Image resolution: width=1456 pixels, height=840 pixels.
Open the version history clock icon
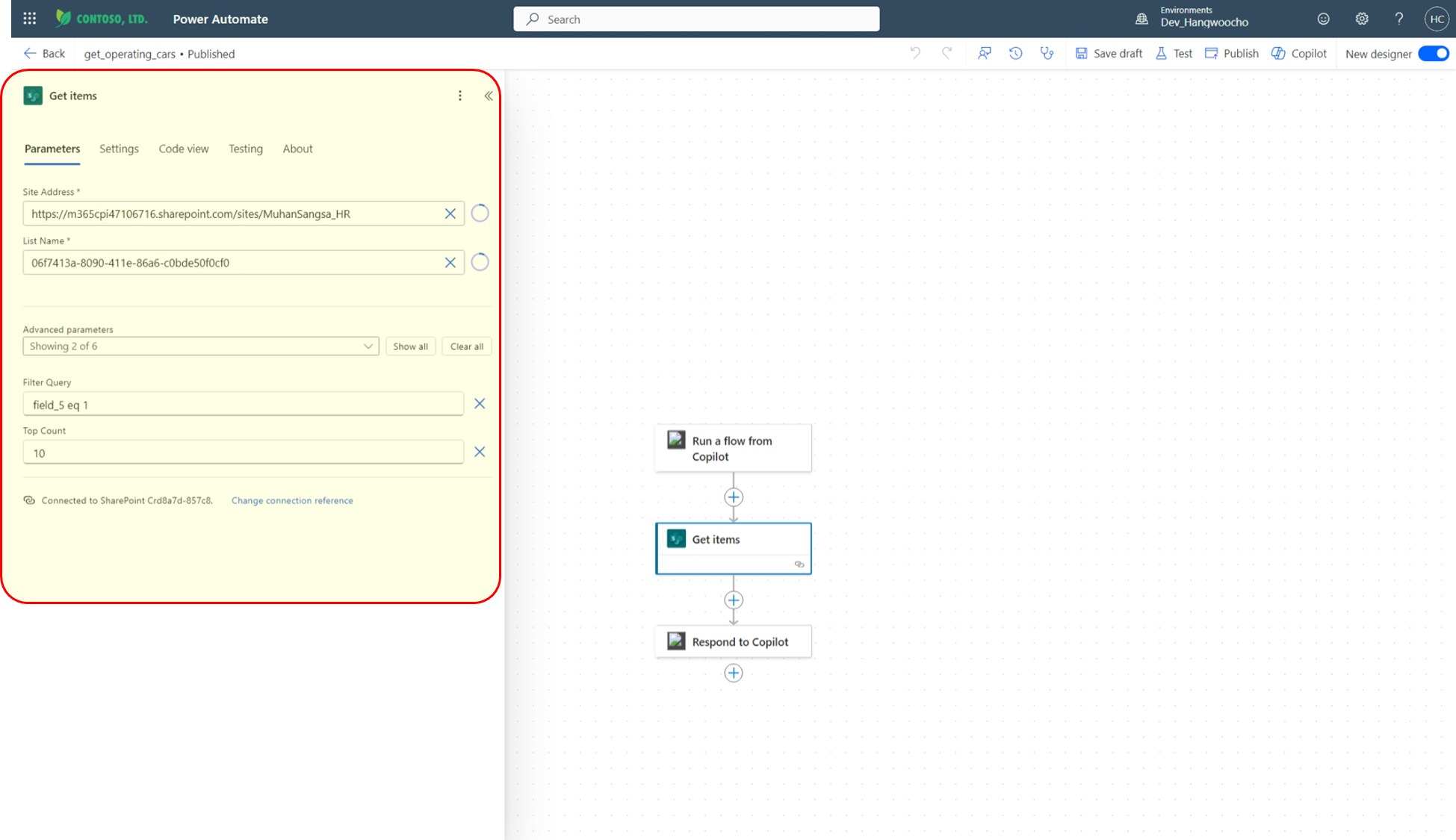(1015, 53)
